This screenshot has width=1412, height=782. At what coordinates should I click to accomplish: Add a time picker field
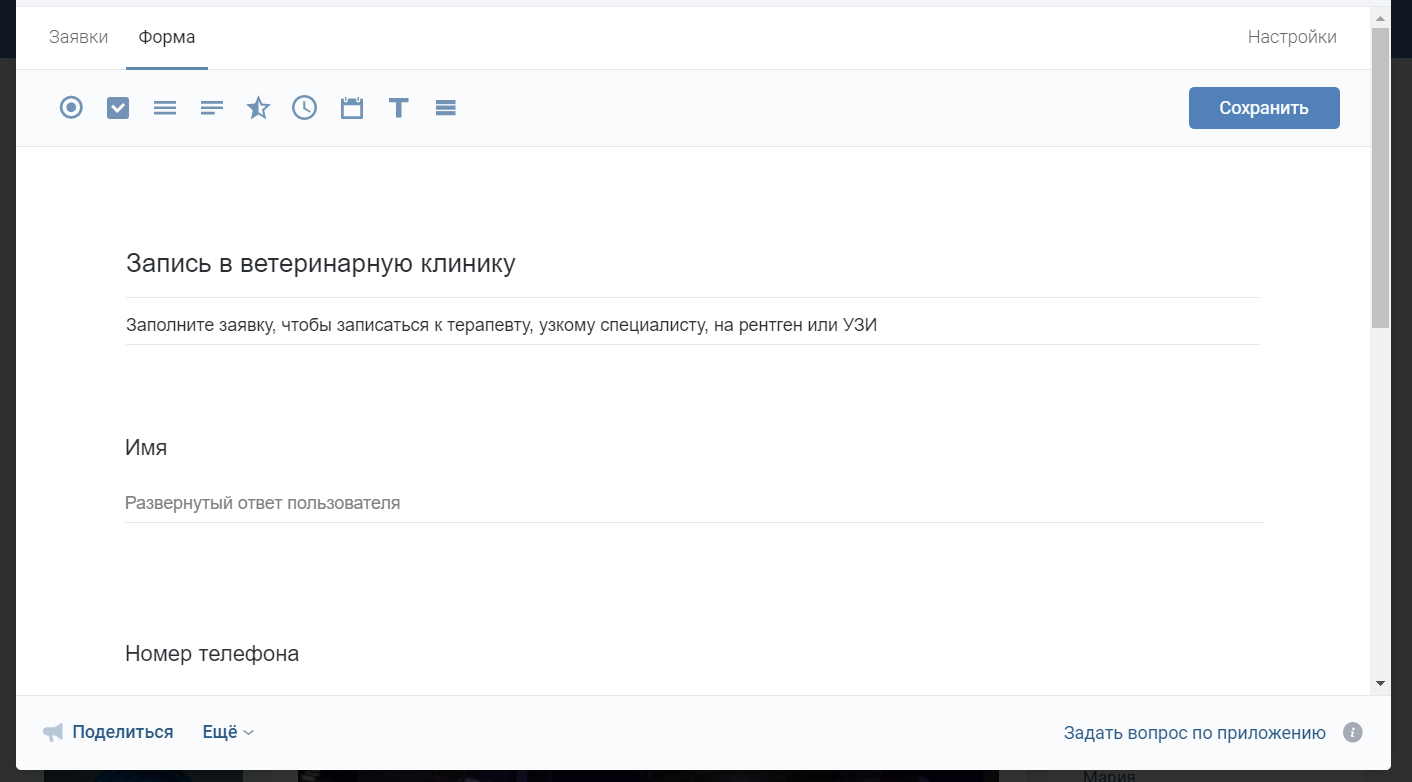pos(304,107)
